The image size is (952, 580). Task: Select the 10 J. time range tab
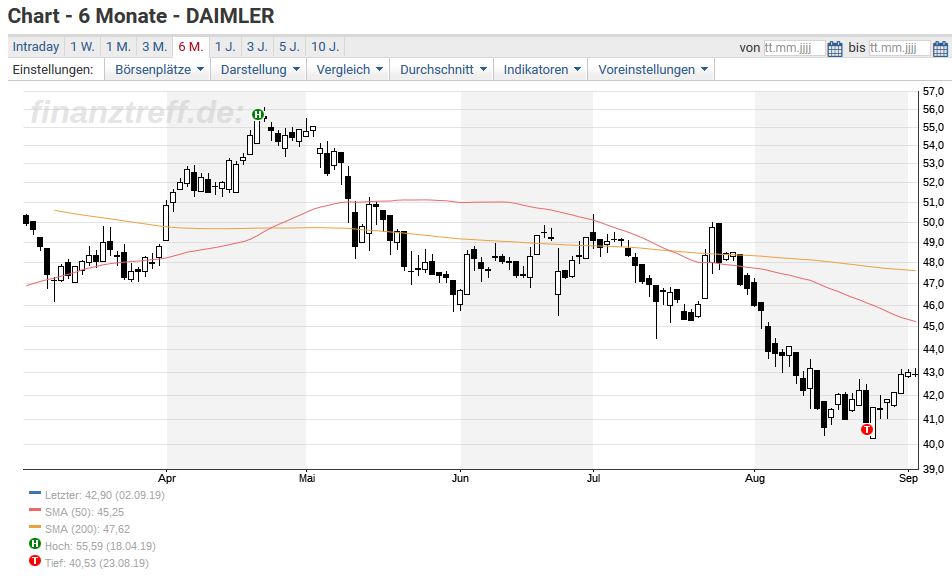click(325, 47)
